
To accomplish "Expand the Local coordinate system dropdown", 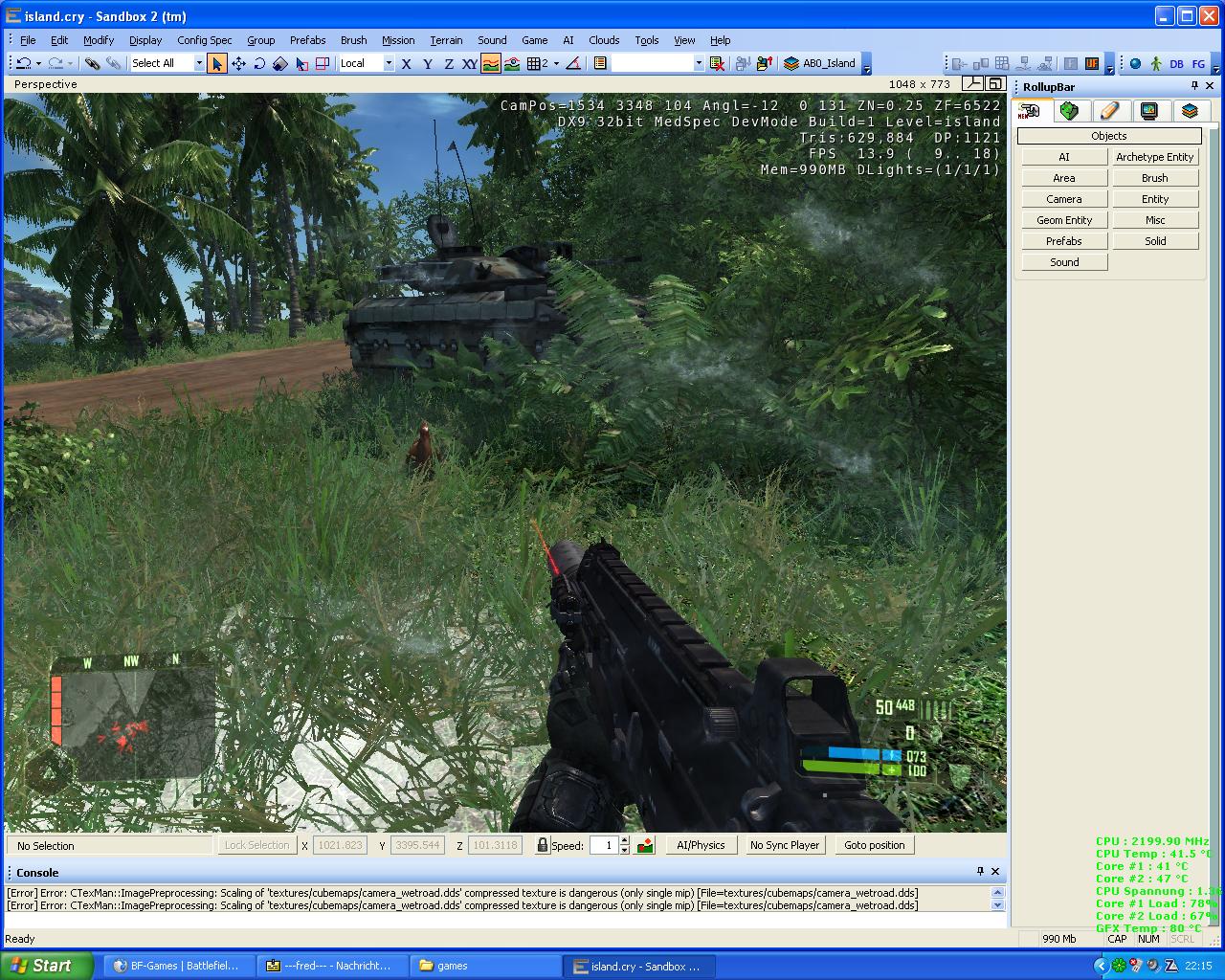I will coord(389,63).
